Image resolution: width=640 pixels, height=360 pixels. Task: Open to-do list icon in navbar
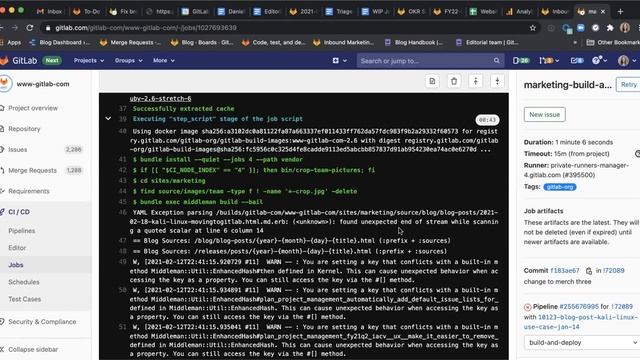click(577, 60)
